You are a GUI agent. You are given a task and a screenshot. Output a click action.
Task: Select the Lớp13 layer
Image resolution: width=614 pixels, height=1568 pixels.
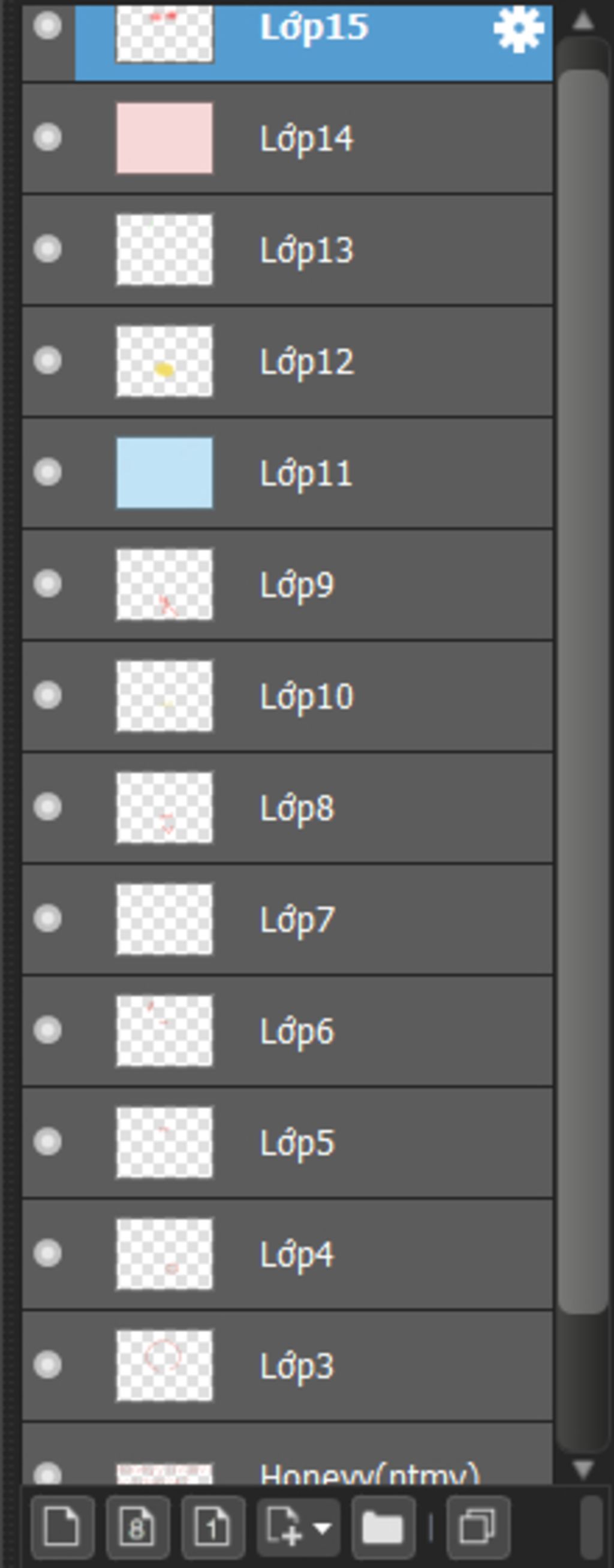pyautogui.click(x=306, y=250)
